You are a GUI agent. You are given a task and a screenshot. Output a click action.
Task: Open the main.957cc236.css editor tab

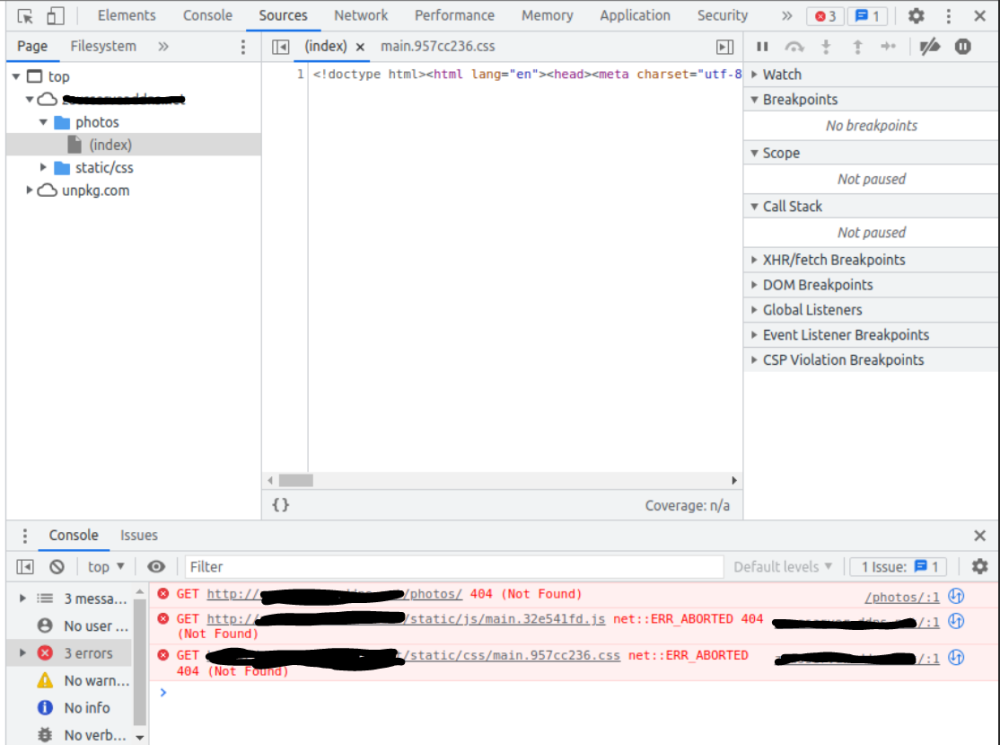point(438,46)
